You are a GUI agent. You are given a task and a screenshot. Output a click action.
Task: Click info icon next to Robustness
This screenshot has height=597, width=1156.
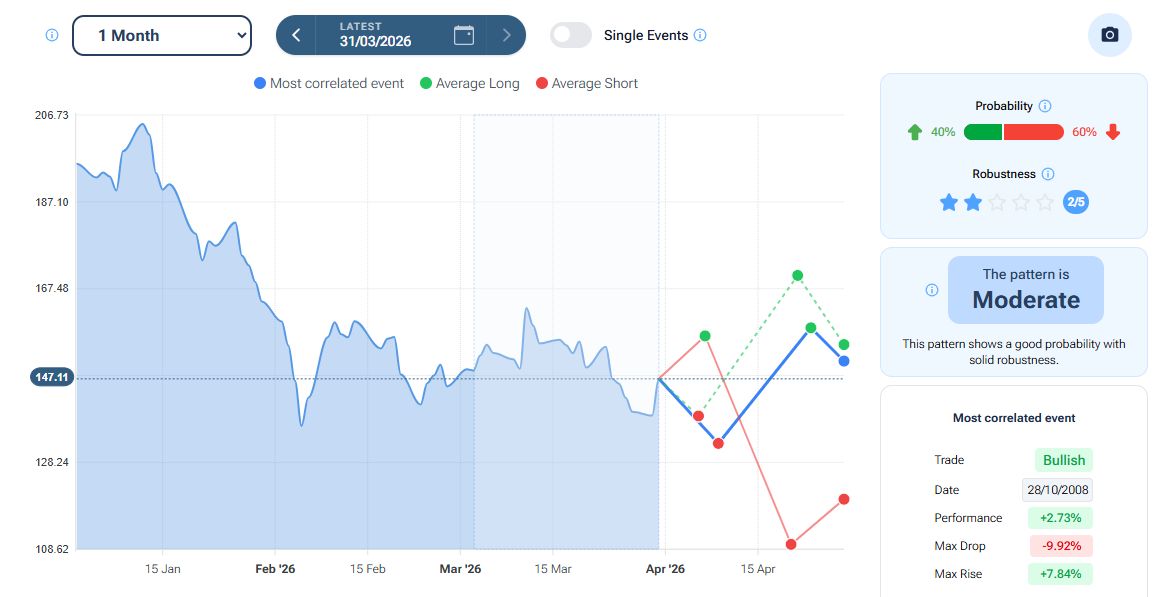tap(1048, 174)
